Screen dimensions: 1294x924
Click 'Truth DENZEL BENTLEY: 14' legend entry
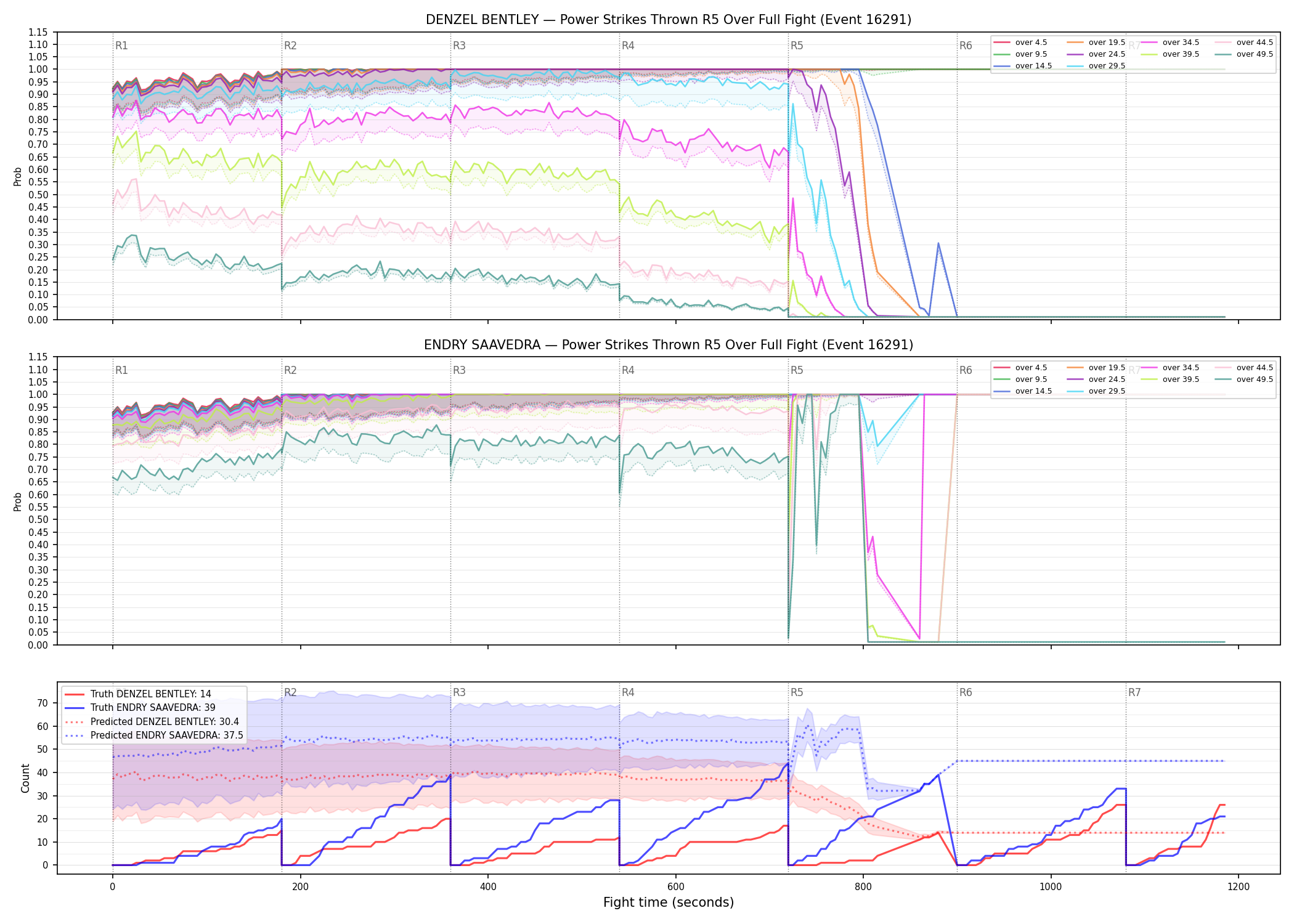click(x=138, y=694)
